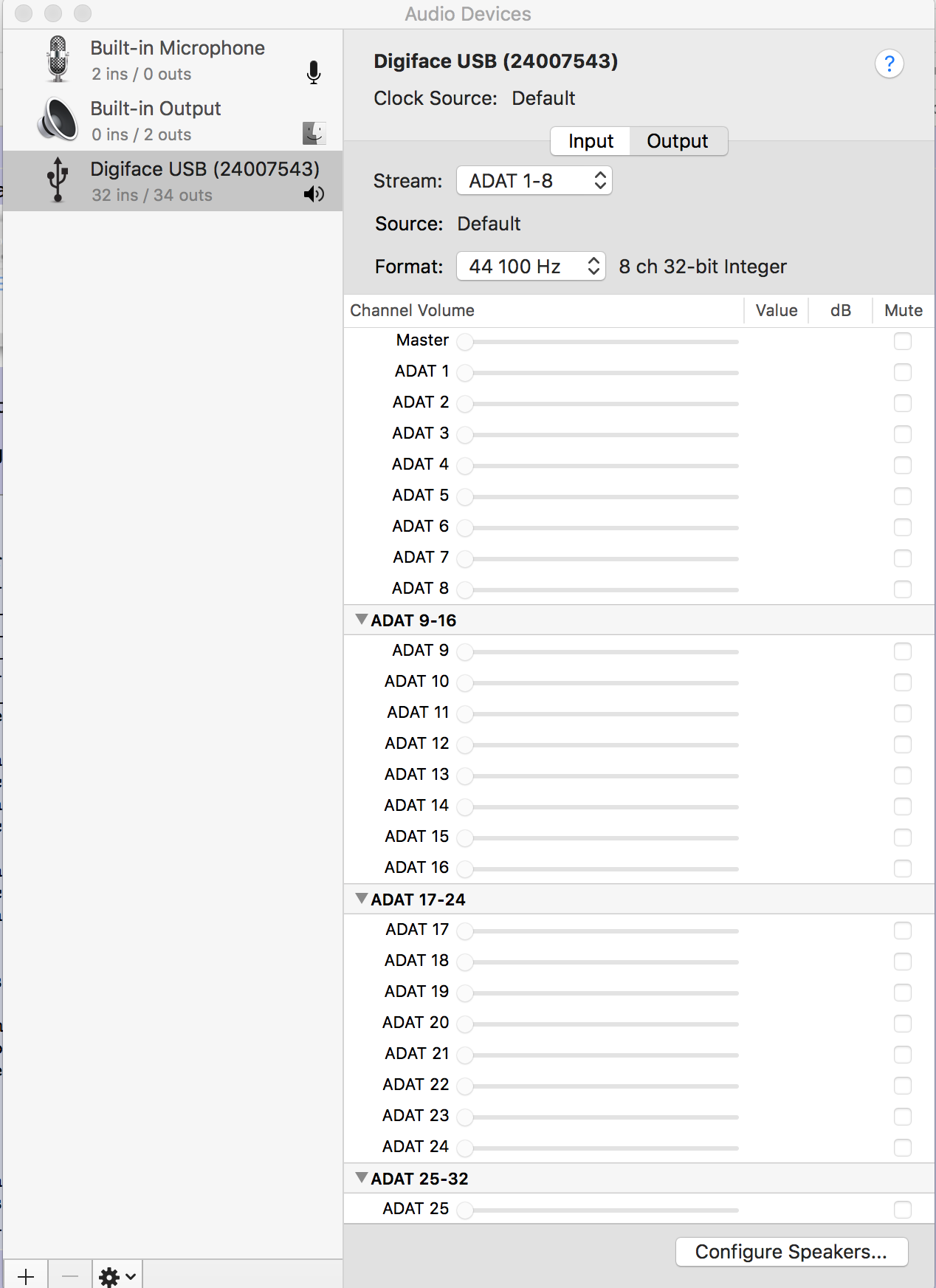Image resolution: width=936 pixels, height=1288 pixels.
Task: Mute the Master channel
Action: click(902, 341)
